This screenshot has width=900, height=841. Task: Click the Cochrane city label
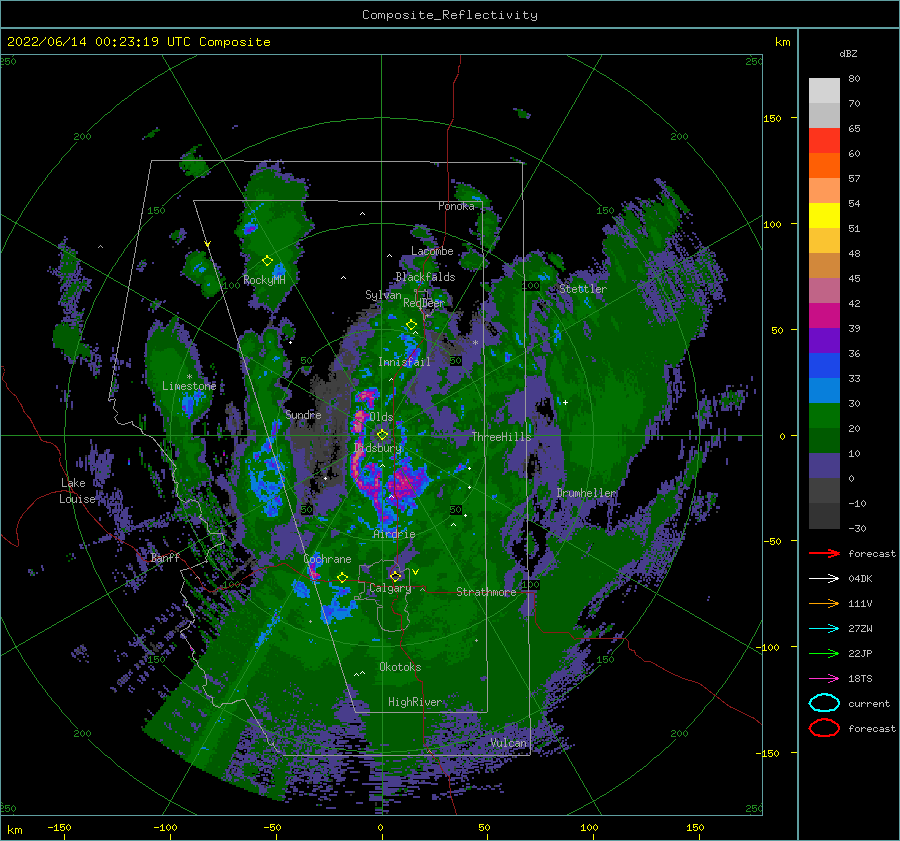[x=327, y=559]
